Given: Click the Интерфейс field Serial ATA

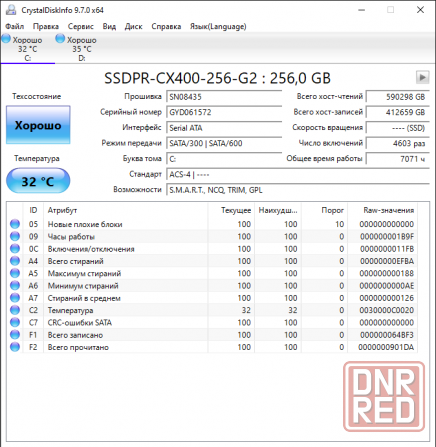Looking at the screenshot, I should 224,128.
